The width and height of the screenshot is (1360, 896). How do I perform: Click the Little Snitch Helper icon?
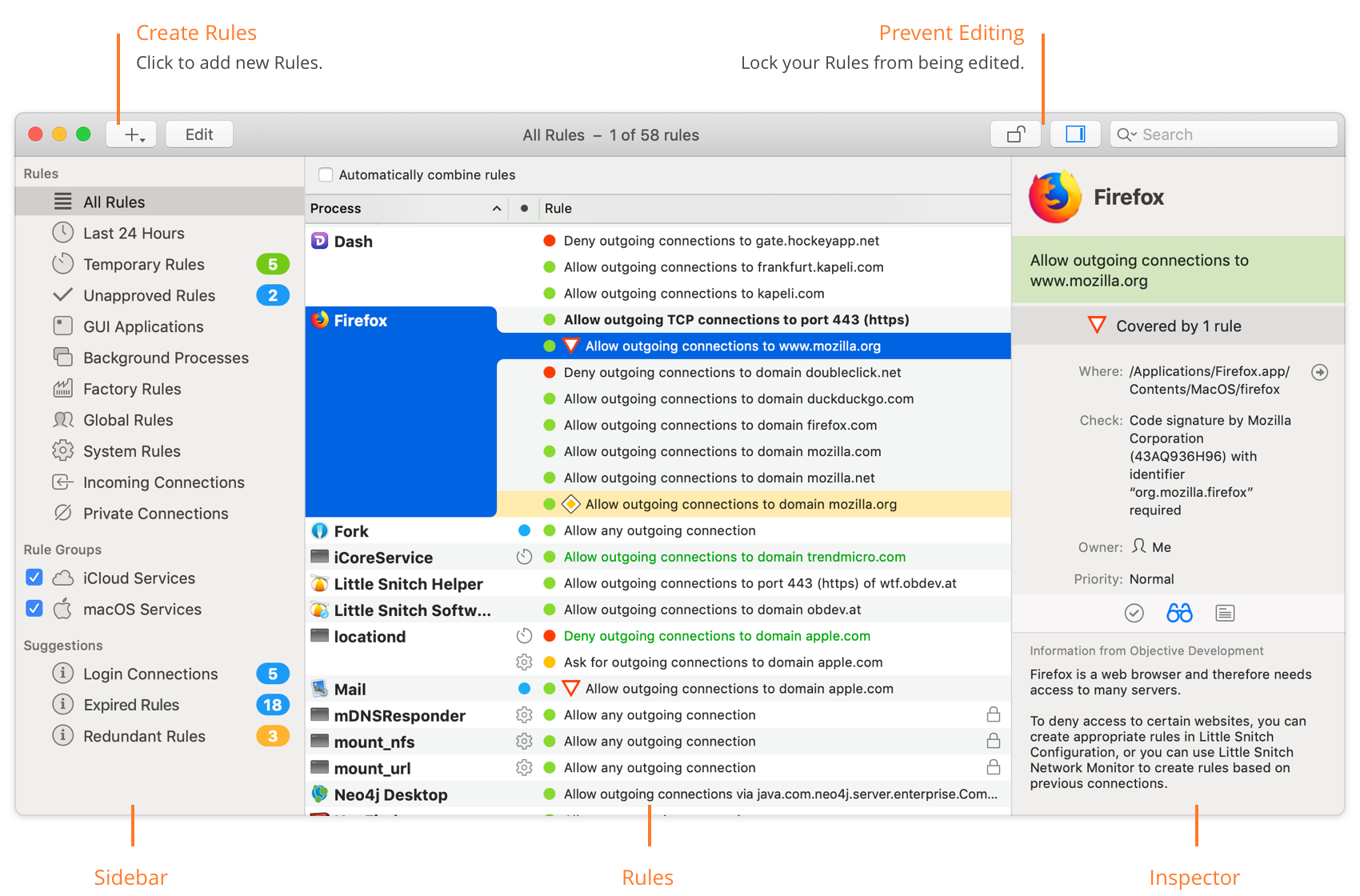(319, 584)
